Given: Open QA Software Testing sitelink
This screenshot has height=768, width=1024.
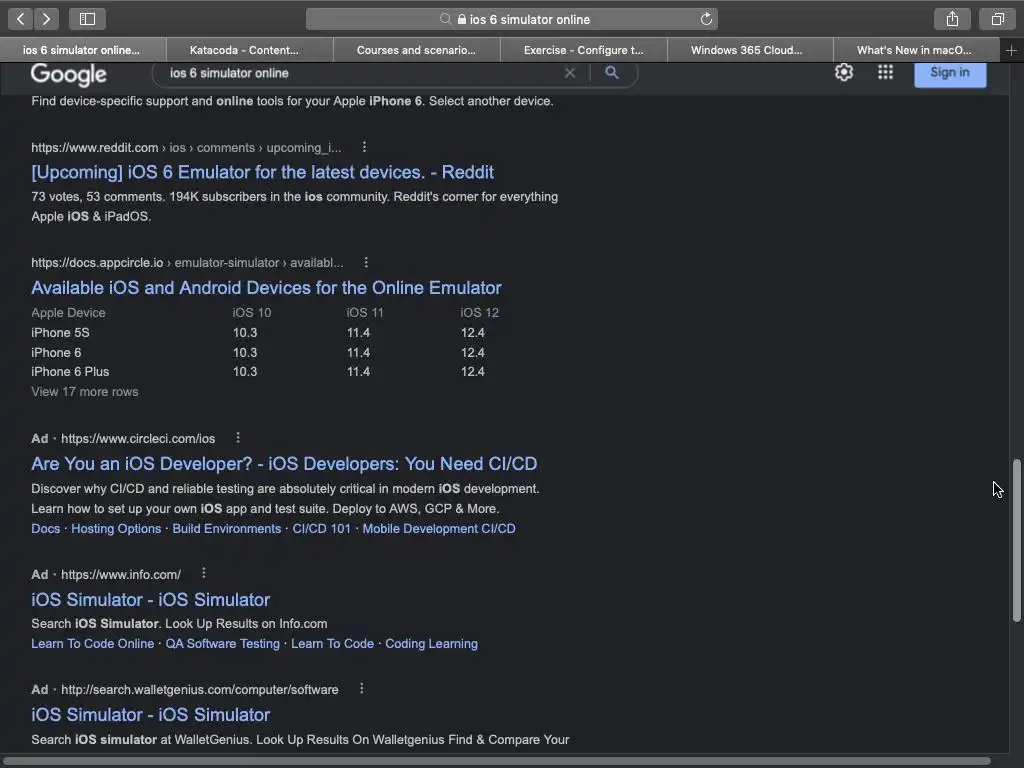Looking at the screenshot, I should [x=223, y=644].
